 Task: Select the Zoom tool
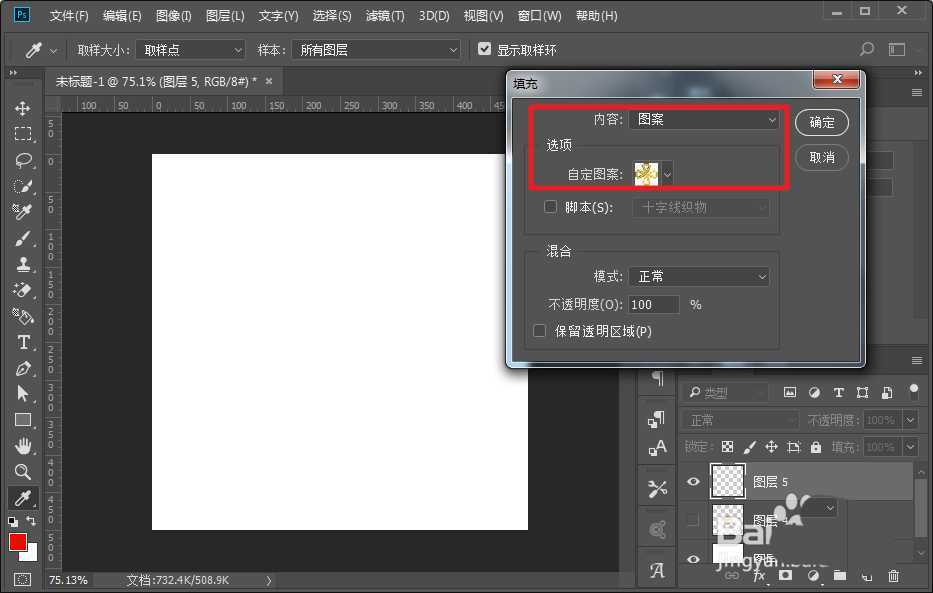(x=23, y=471)
